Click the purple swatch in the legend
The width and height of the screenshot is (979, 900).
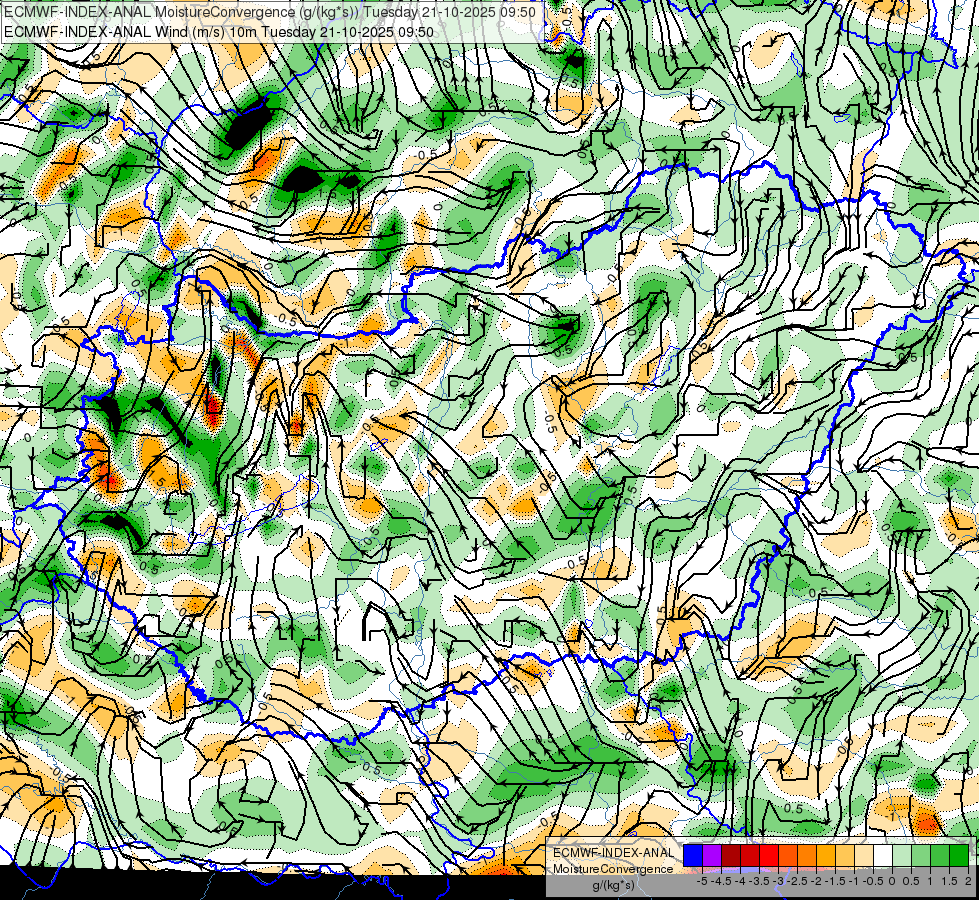(712, 856)
